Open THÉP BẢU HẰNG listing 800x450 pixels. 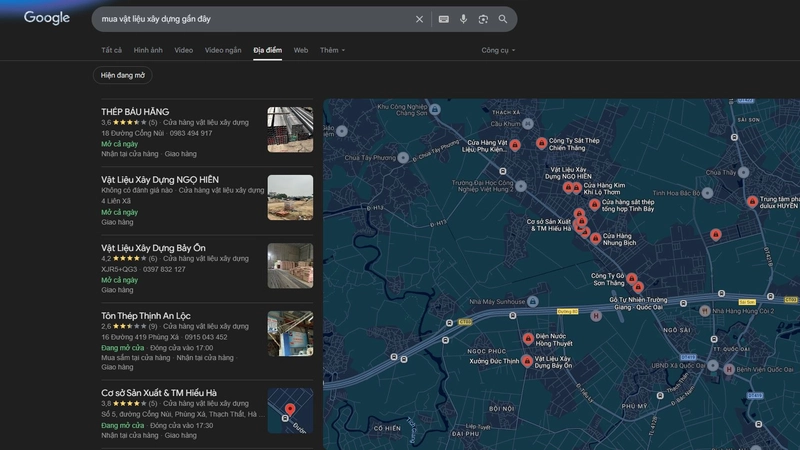[135, 112]
